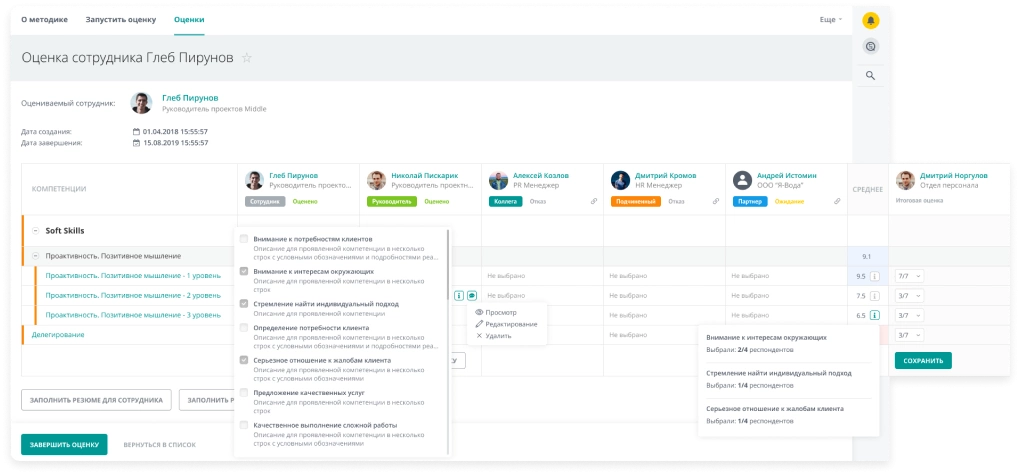Screen dimensions: 1020x475
Task: Open the Еще dropdown menu
Action: [831, 20]
